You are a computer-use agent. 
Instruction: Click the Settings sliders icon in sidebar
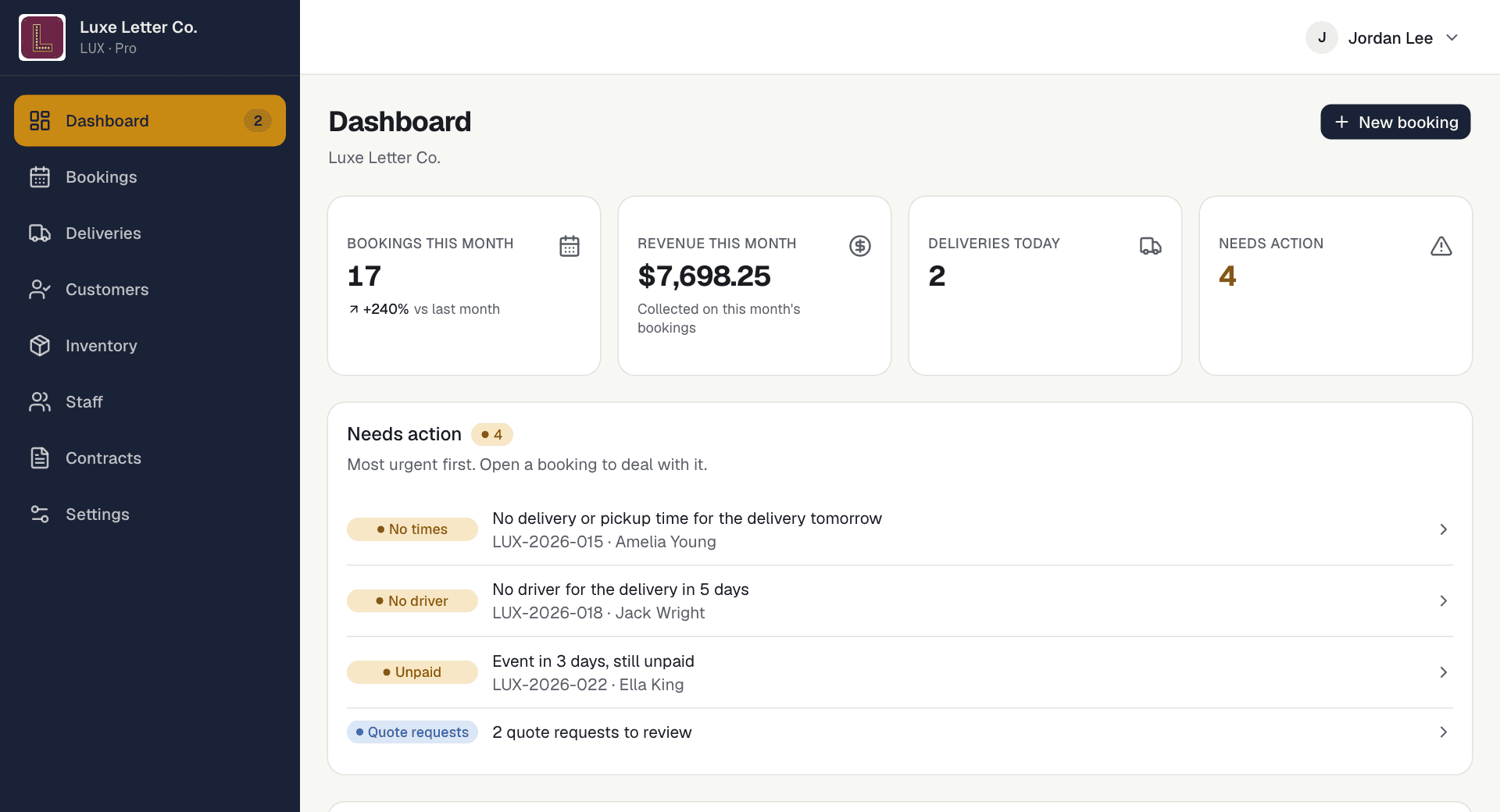click(40, 515)
